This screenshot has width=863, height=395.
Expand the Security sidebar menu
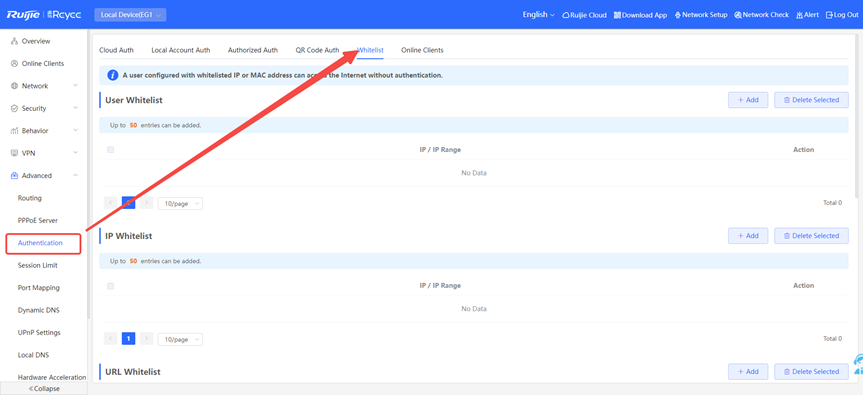tap(43, 108)
